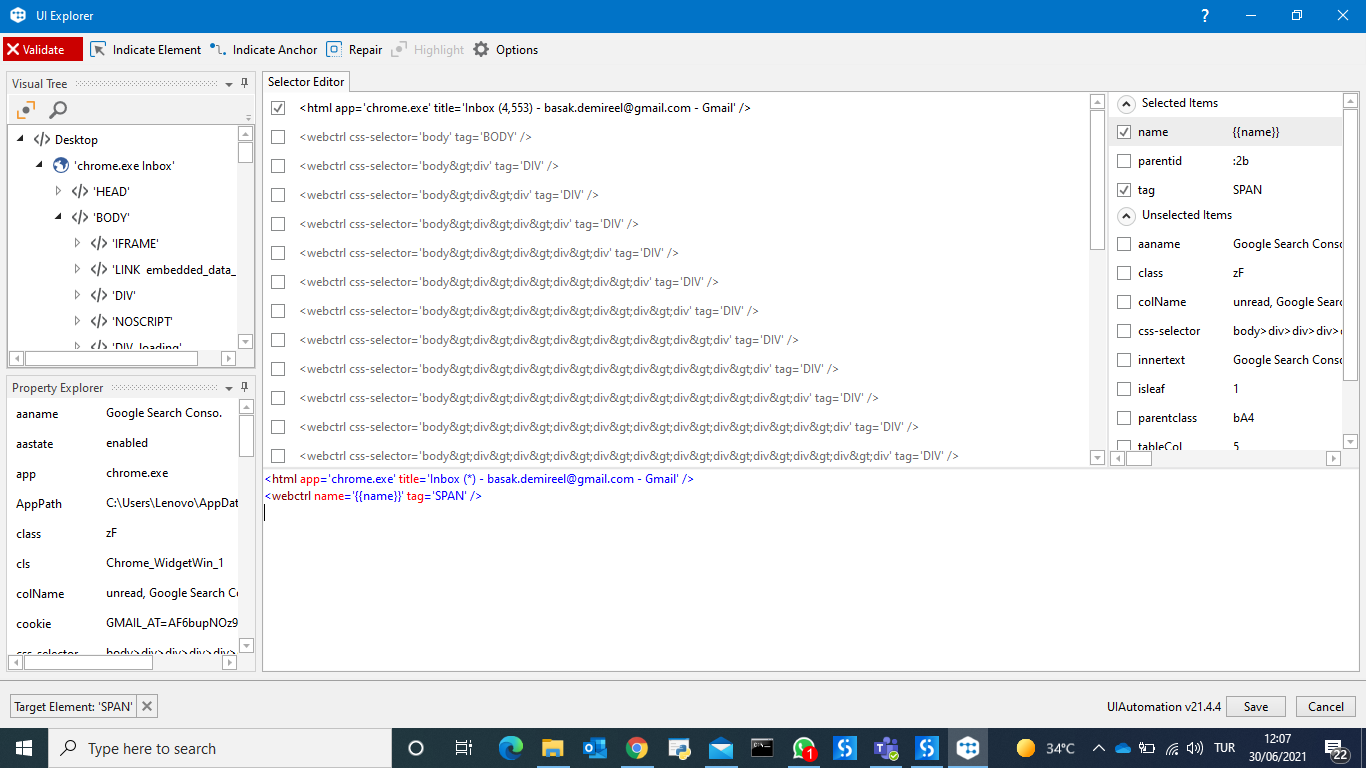
Task: Click the 'UIAutomation v21.4.4' version label
Action: (x=1163, y=706)
